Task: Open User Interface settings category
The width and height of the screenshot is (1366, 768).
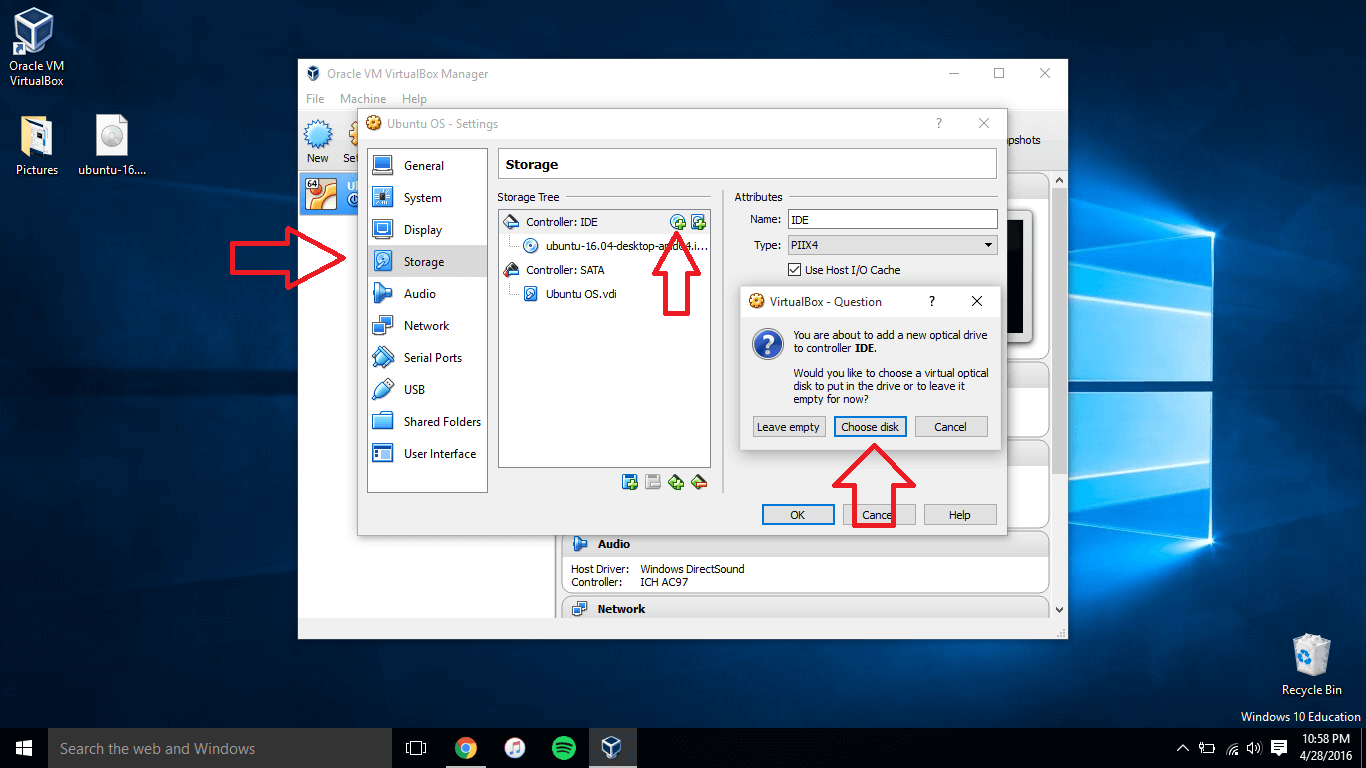Action: [427, 454]
